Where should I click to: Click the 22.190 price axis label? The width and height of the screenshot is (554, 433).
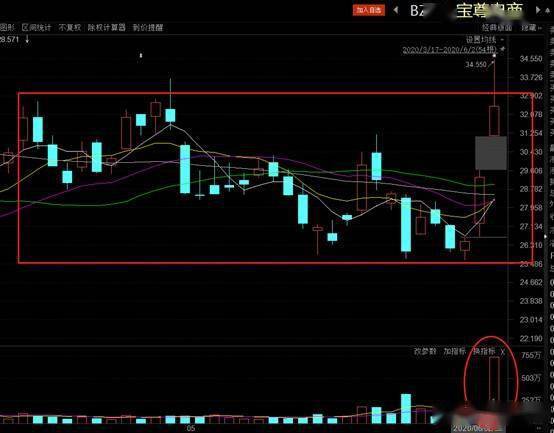(x=531, y=338)
